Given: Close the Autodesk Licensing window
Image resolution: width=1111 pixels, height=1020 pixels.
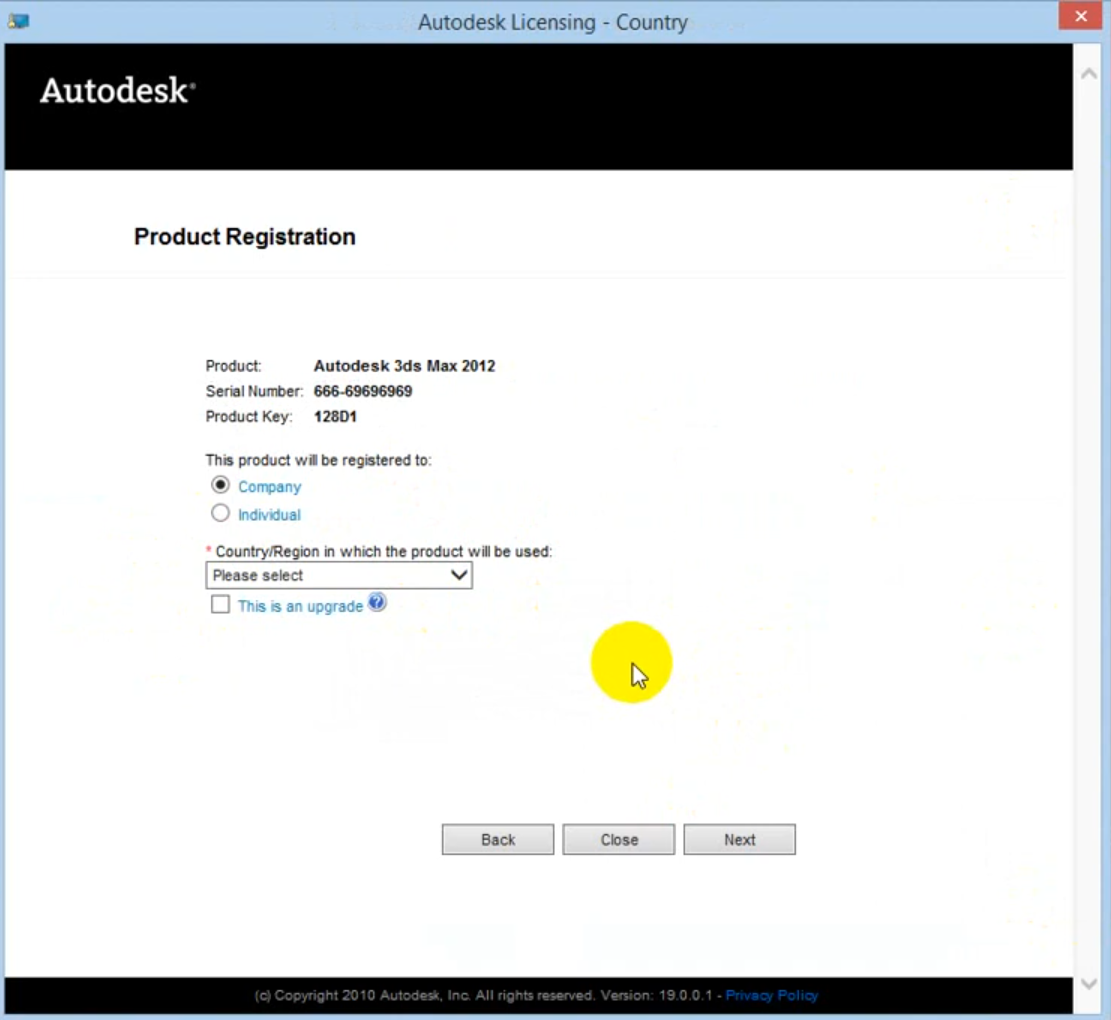Looking at the screenshot, I should [1081, 17].
